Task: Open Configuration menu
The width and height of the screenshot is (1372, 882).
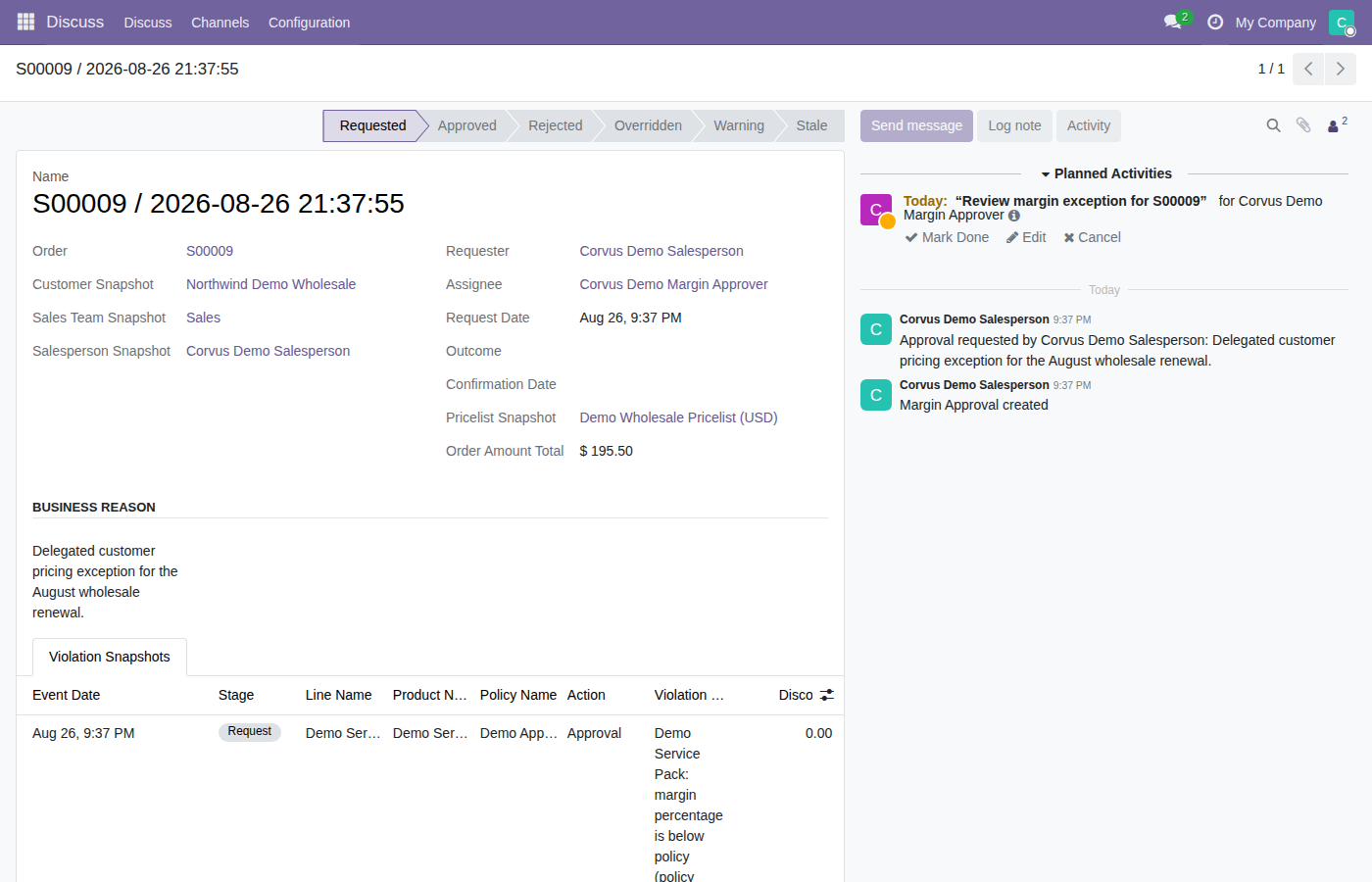Action: click(x=309, y=22)
